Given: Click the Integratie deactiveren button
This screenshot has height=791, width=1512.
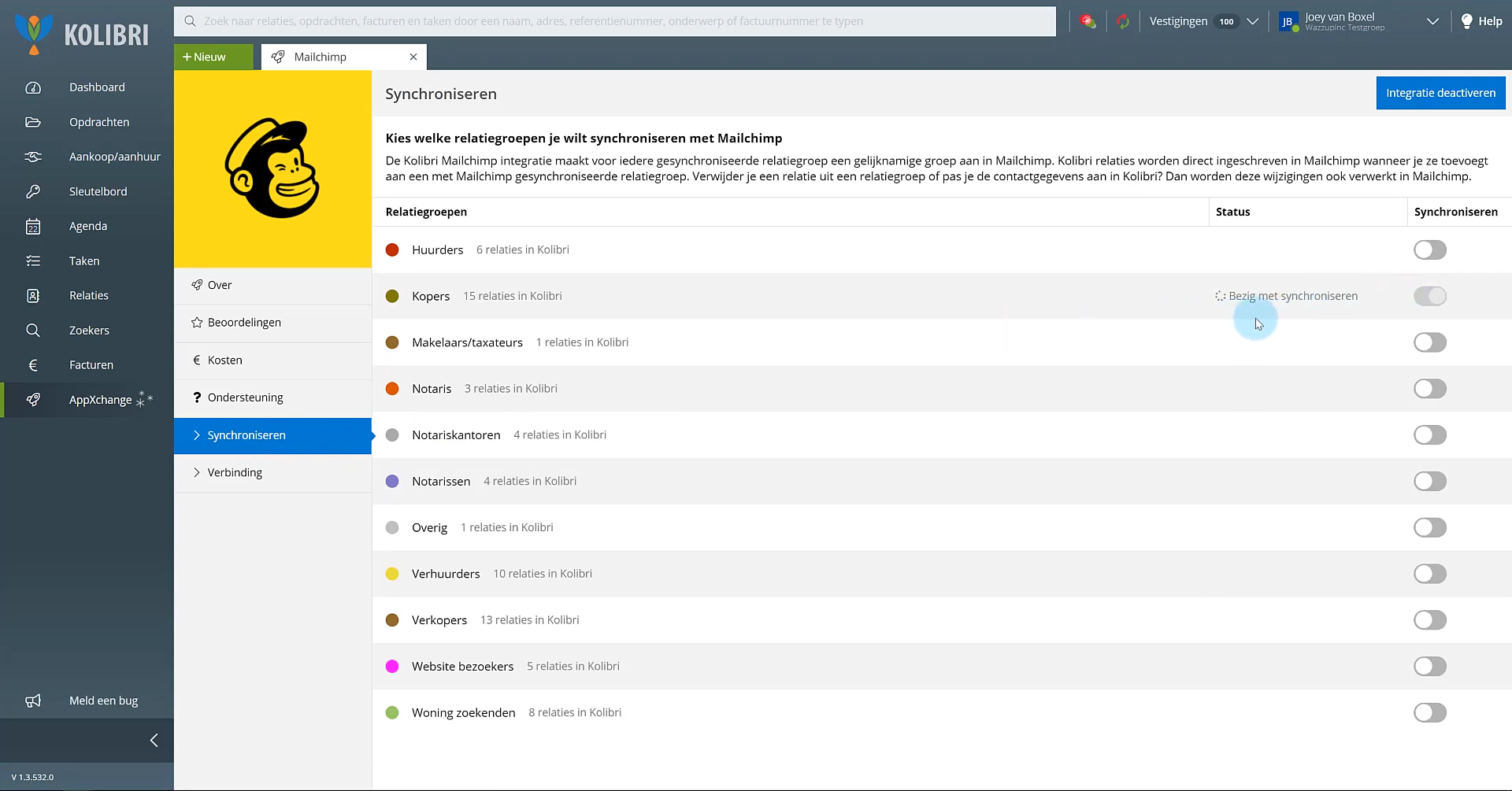Looking at the screenshot, I should (x=1440, y=93).
